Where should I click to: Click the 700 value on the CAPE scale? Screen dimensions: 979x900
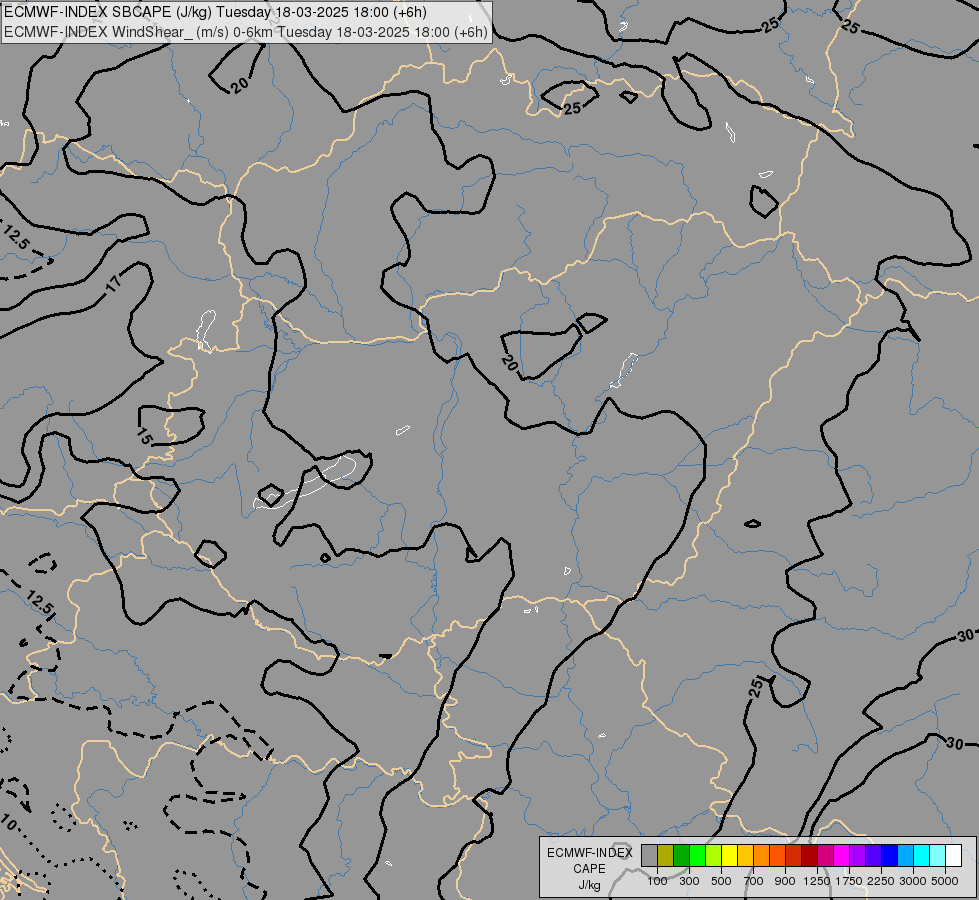pos(754,881)
